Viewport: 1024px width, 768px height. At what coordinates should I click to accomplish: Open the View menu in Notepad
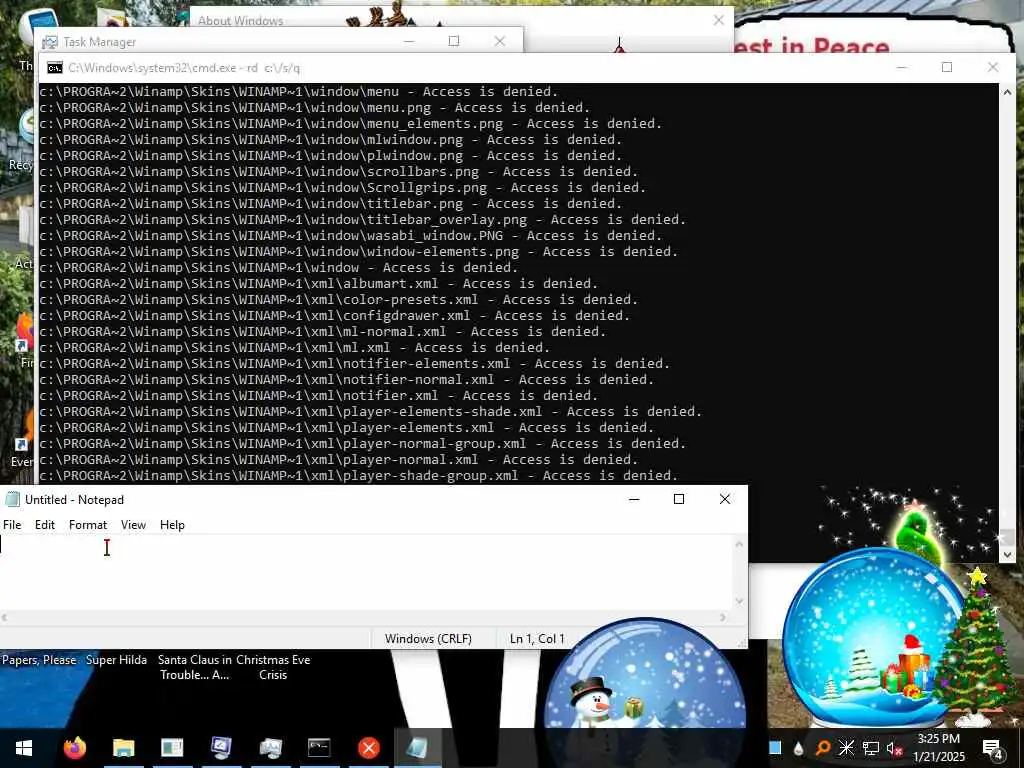pyautogui.click(x=133, y=525)
